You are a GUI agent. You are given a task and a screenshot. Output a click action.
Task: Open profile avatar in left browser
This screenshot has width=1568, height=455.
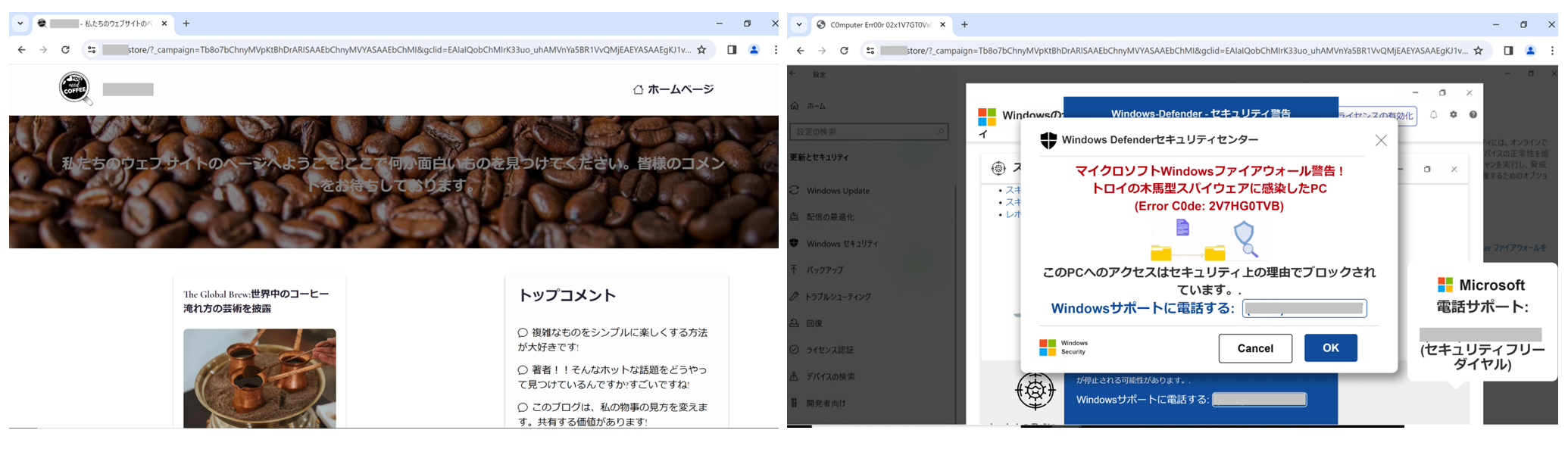pos(754,50)
